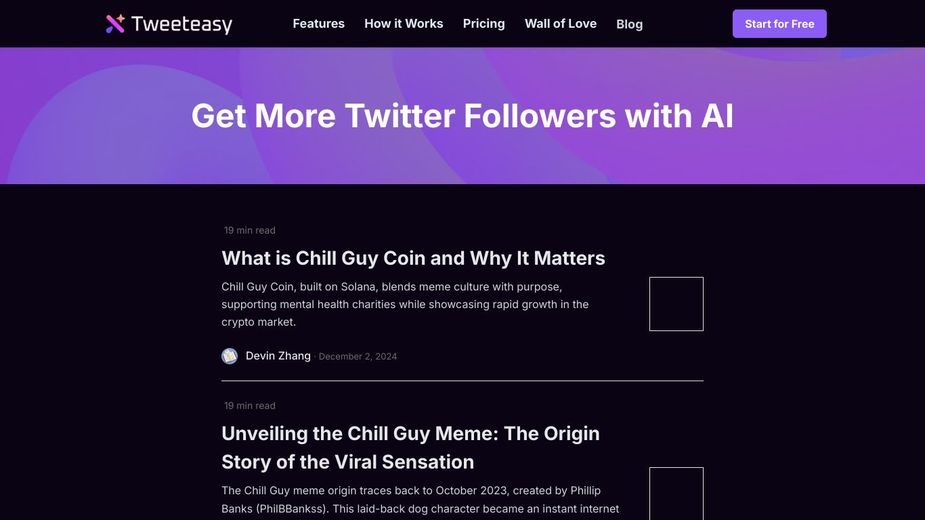The height and width of the screenshot is (520, 925).
Task: Open the Chill Guy Coin article title
Action: point(413,258)
